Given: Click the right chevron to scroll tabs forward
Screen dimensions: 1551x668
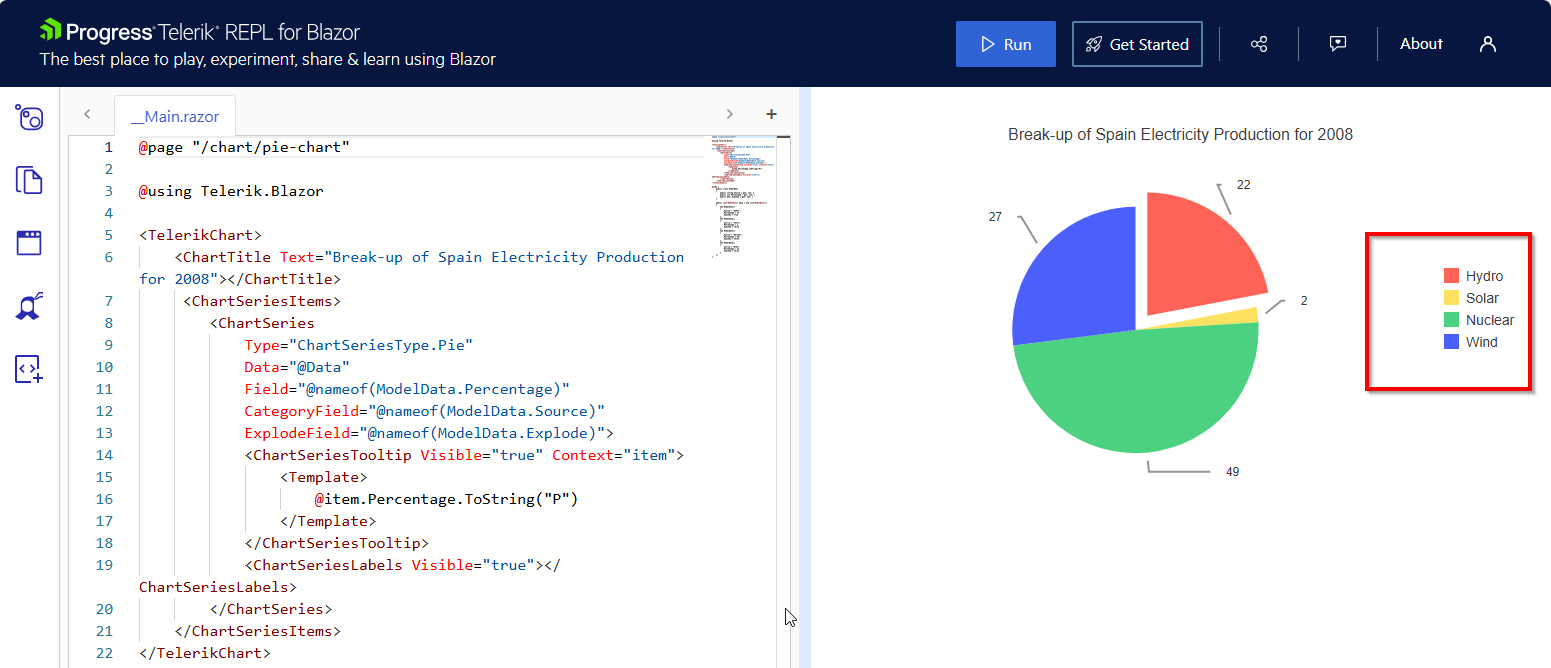Looking at the screenshot, I should pos(729,113).
